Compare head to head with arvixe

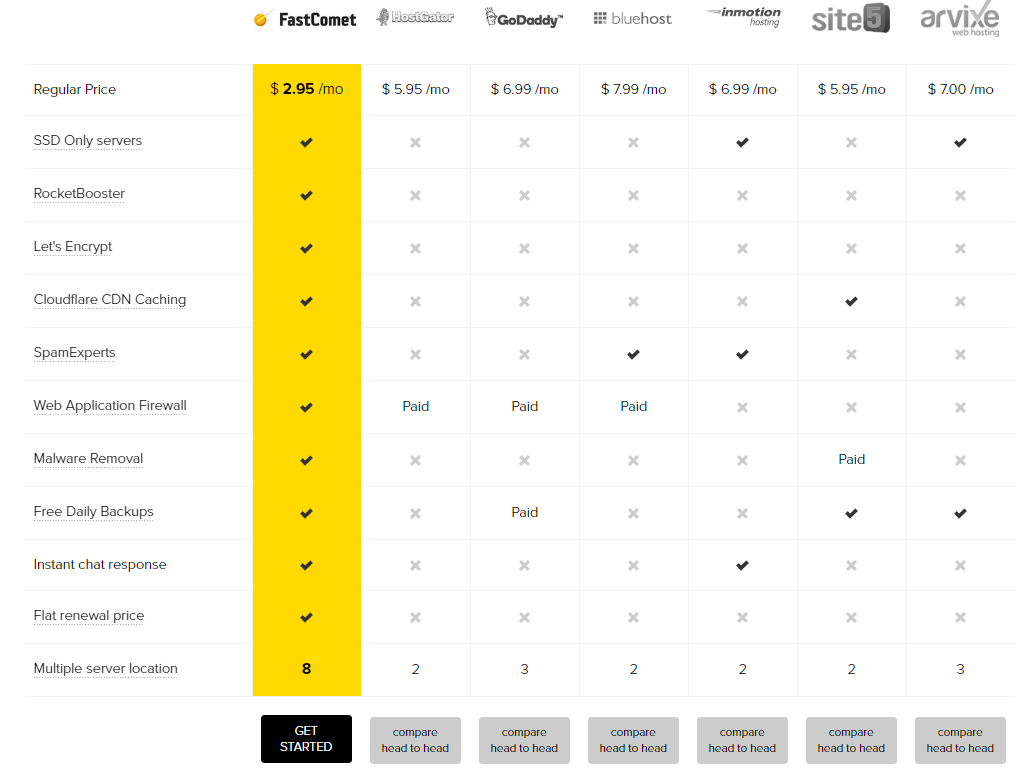(x=960, y=740)
